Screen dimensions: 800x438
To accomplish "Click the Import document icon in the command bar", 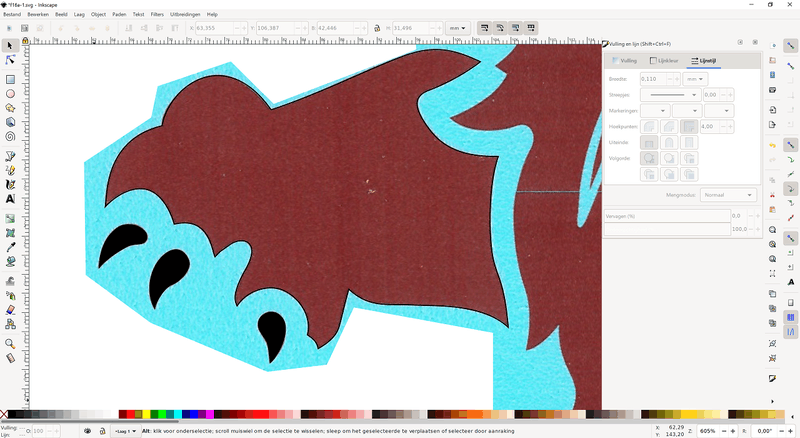I will click(772, 110).
